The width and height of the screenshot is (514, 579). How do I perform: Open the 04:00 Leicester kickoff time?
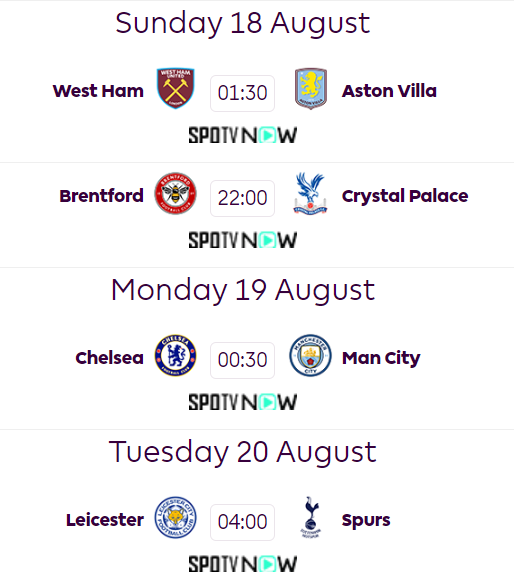[x=242, y=522]
